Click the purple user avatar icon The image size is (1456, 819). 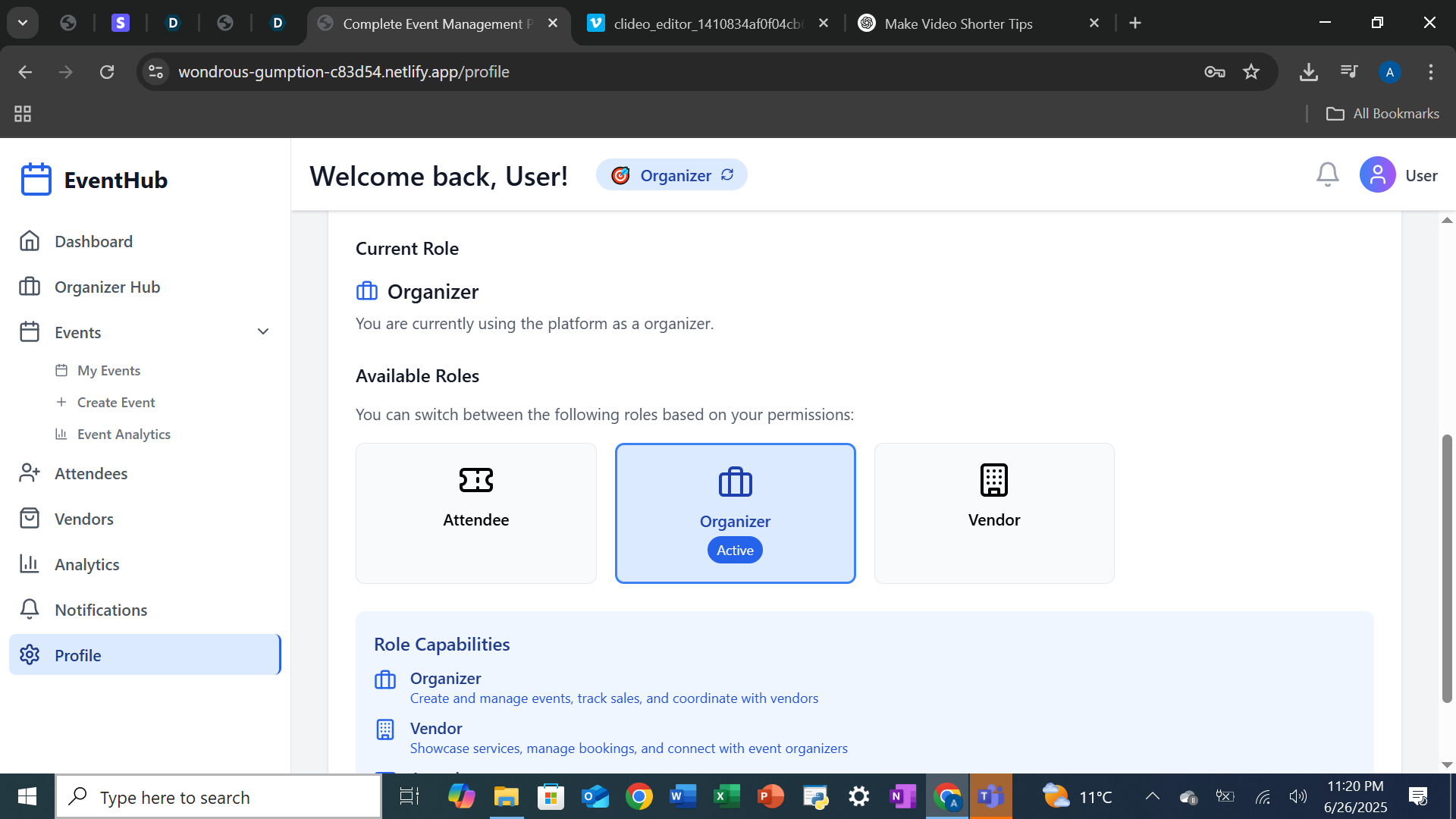click(x=1377, y=175)
